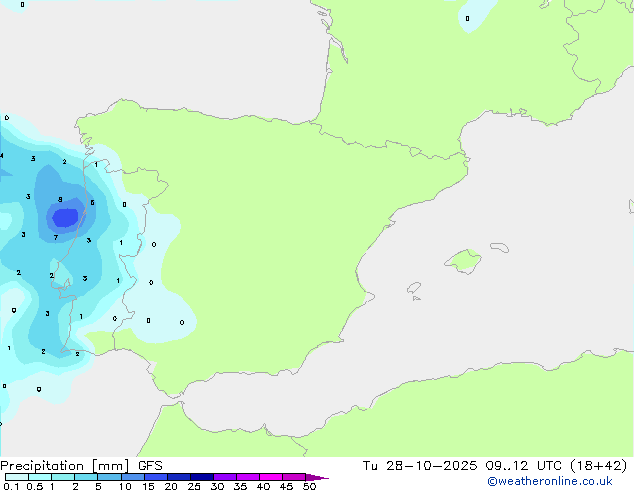This screenshot has width=634, height=490.
Task: Click Menorca island outline on the map
Action: [x=500, y=247]
